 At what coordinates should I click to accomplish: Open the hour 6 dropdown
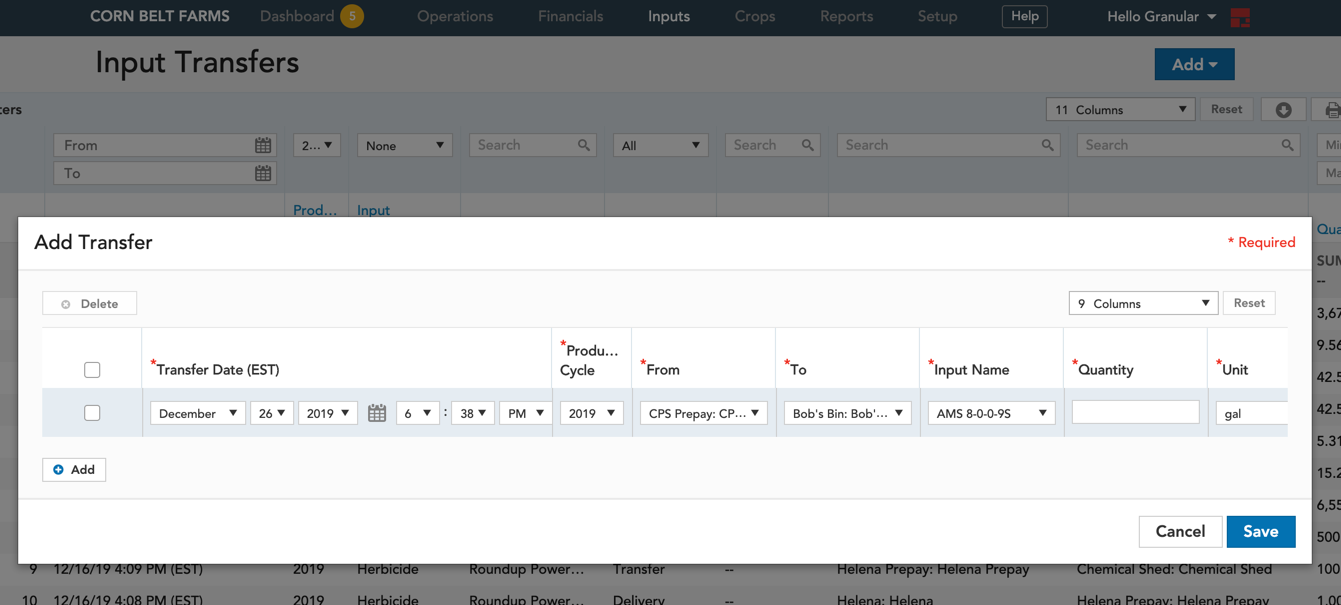pyautogui.click(x=418, y=413)
